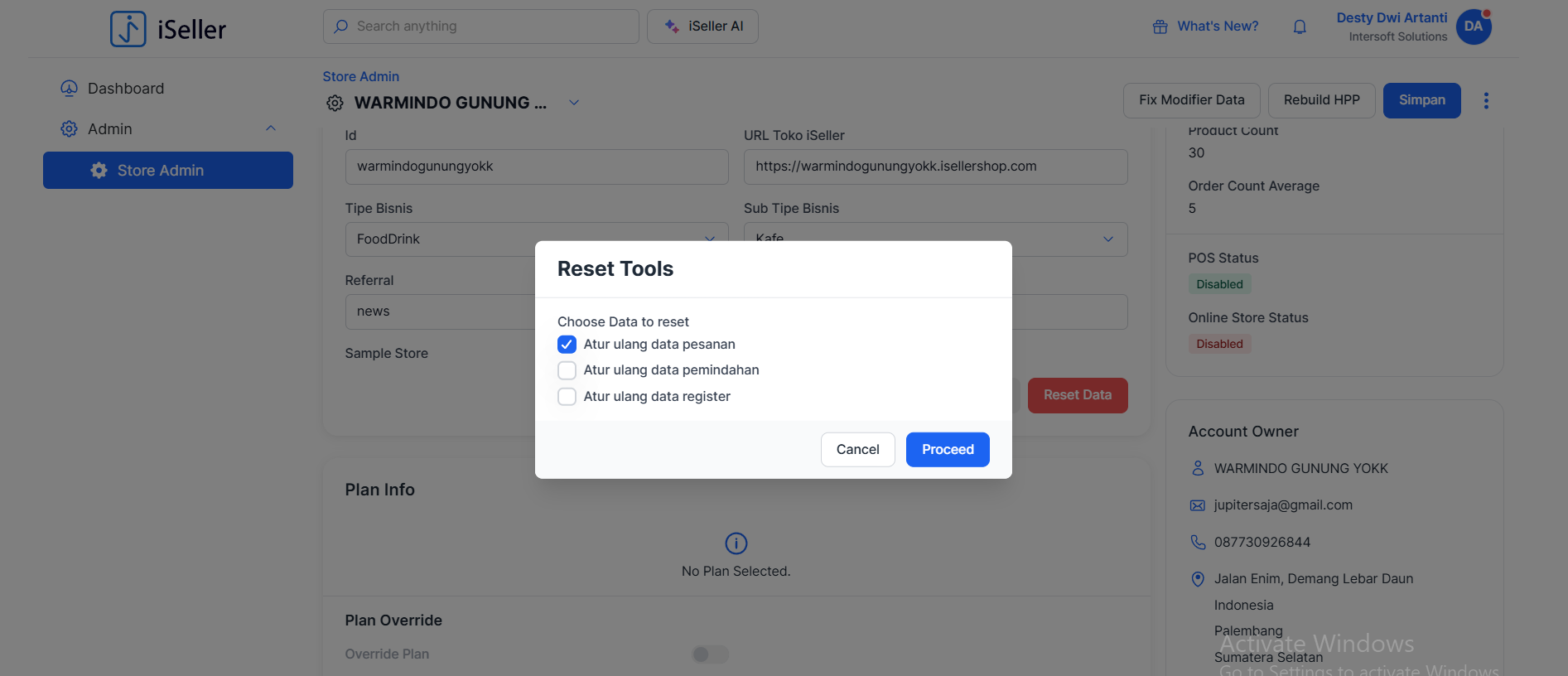Go to Dashboard in sidebar
The height and width of the screenshot is (676, 1568).
[125, 89]
